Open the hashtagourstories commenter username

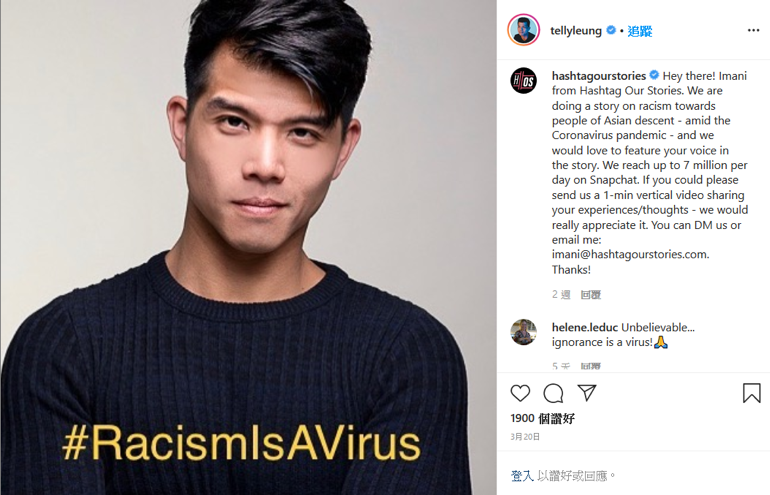pos(599,76)
